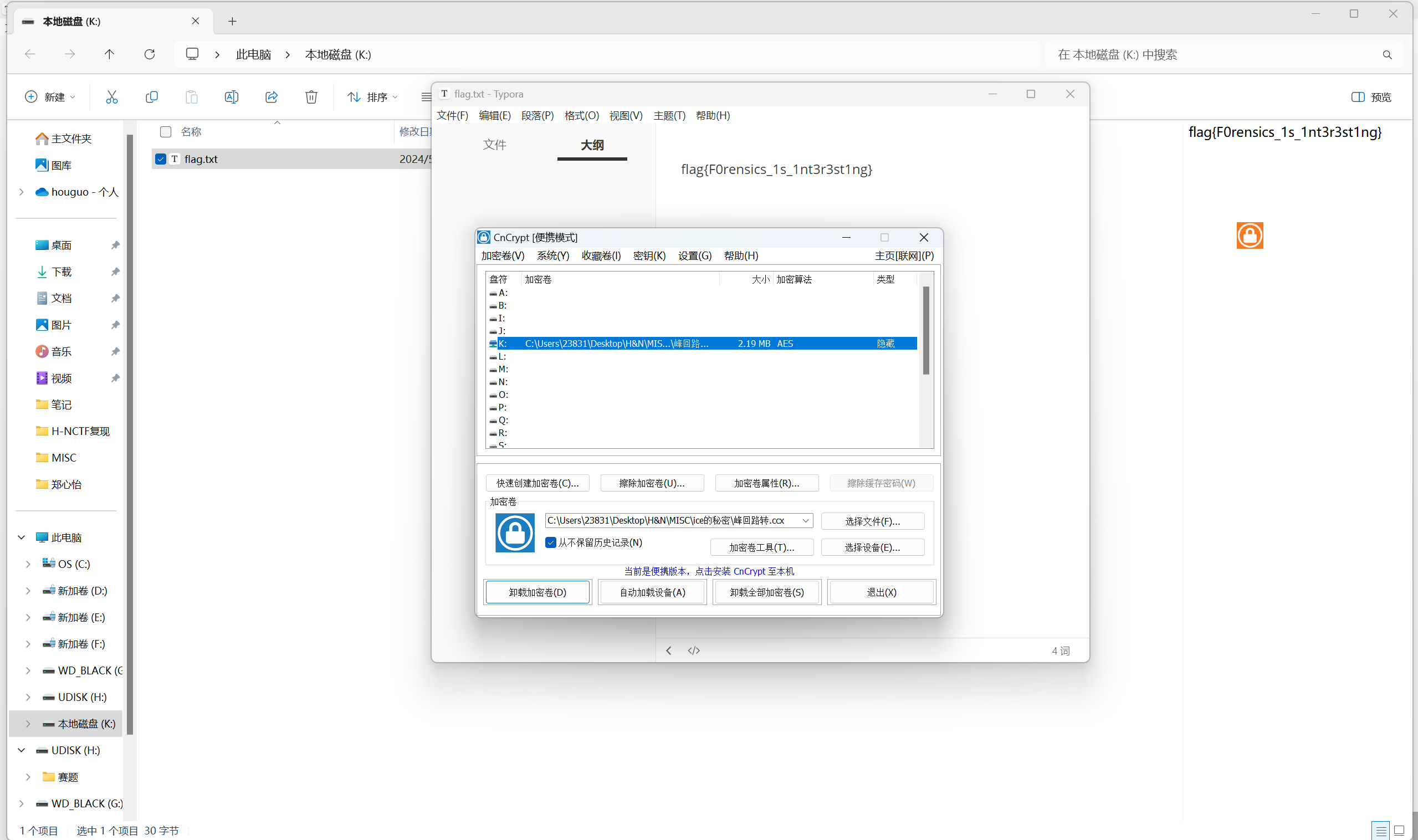Image resolution: width=1418 pixels, height=840 pixels.
Task: Collapse Typora sidebar with the left arrow
Action: [668, 651]
